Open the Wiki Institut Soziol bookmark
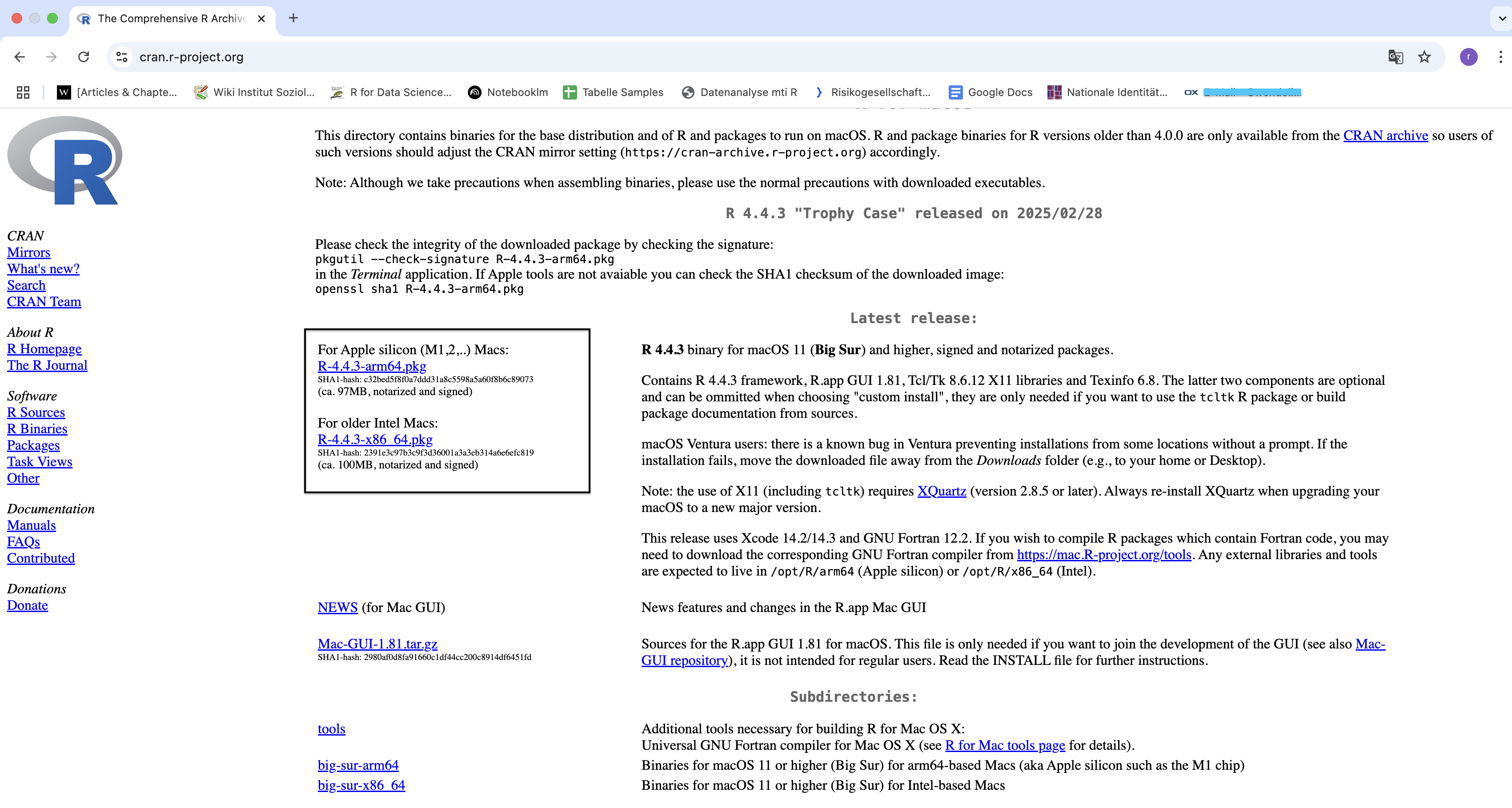This screenshot has height=808, width=1512. tap(254, 92)
